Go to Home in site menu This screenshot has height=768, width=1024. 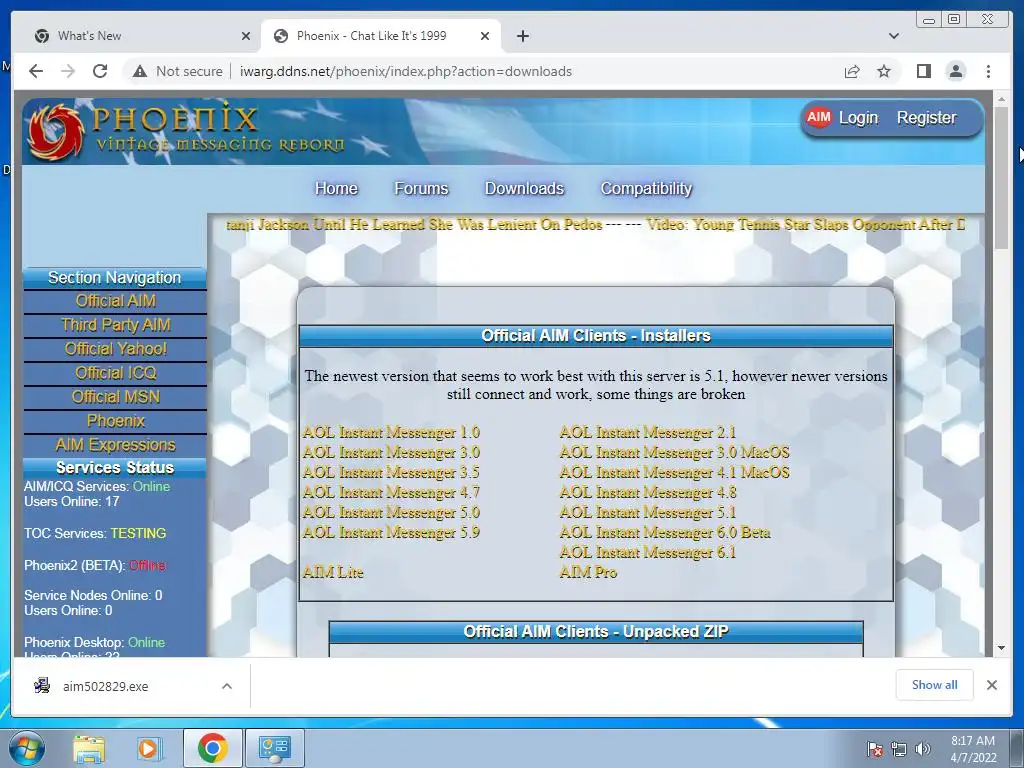coord(336,189)
